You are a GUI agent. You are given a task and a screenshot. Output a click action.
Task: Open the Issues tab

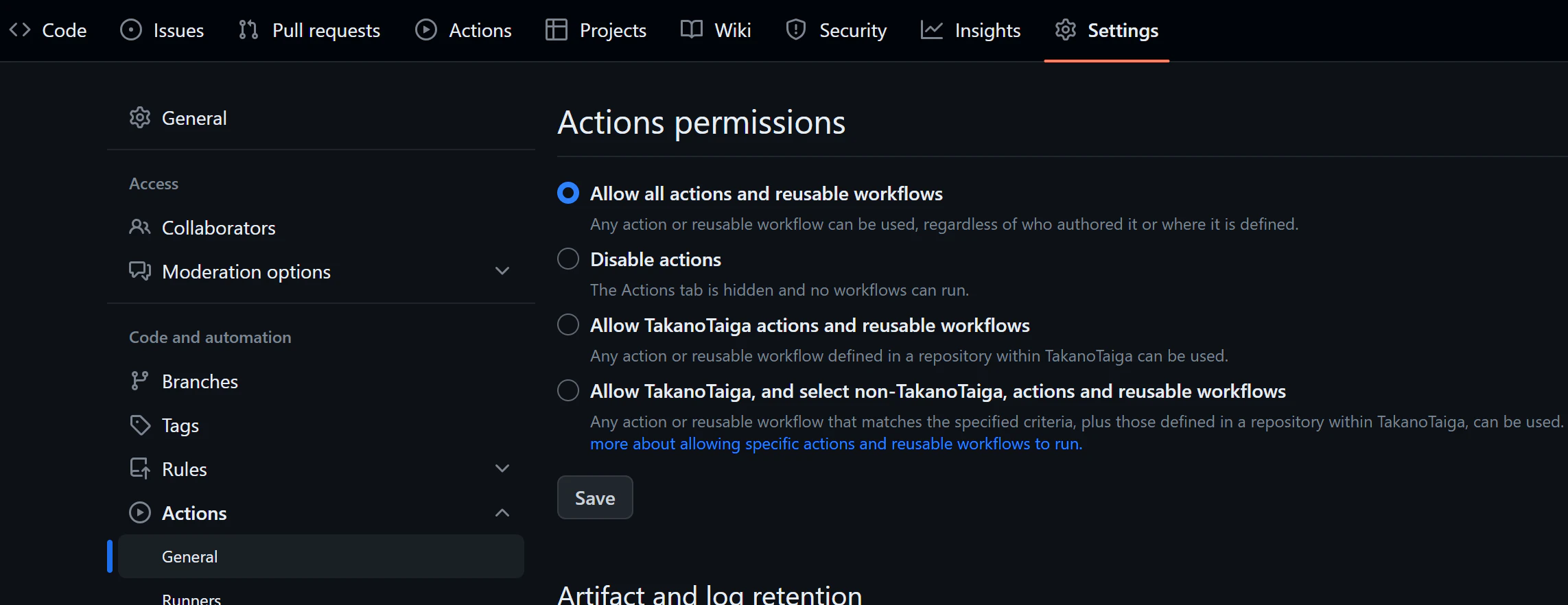tap(162, 30)
